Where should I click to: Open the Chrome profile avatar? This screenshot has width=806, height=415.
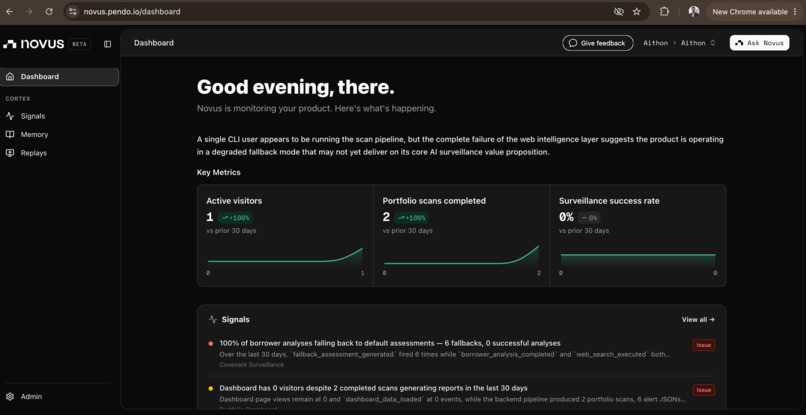coord(694,11)
